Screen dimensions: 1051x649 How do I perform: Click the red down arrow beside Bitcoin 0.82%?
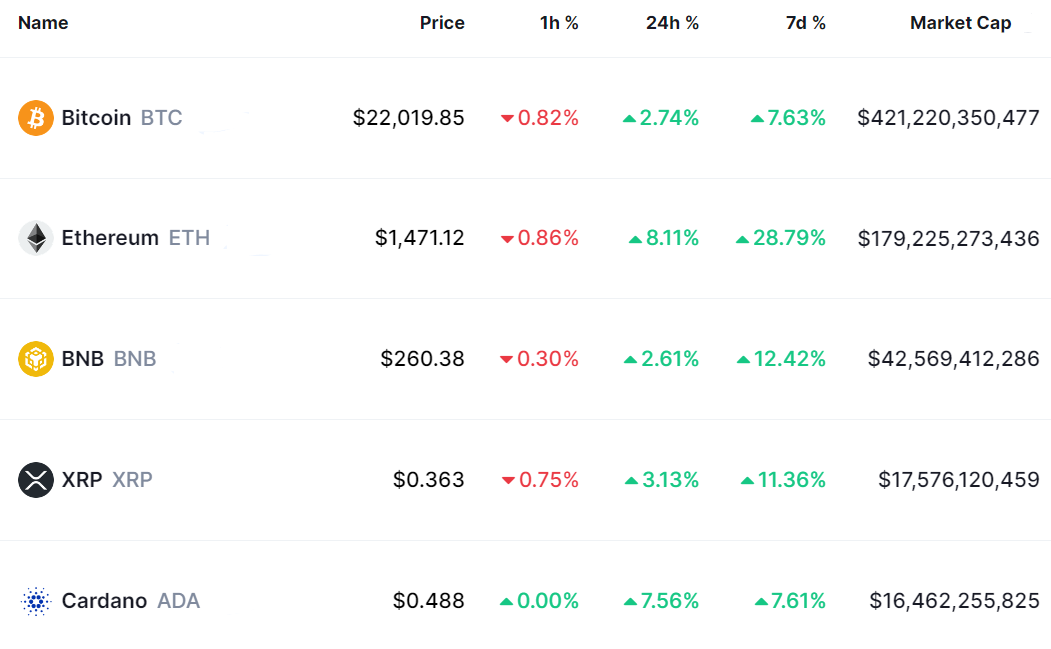point(507,119)
